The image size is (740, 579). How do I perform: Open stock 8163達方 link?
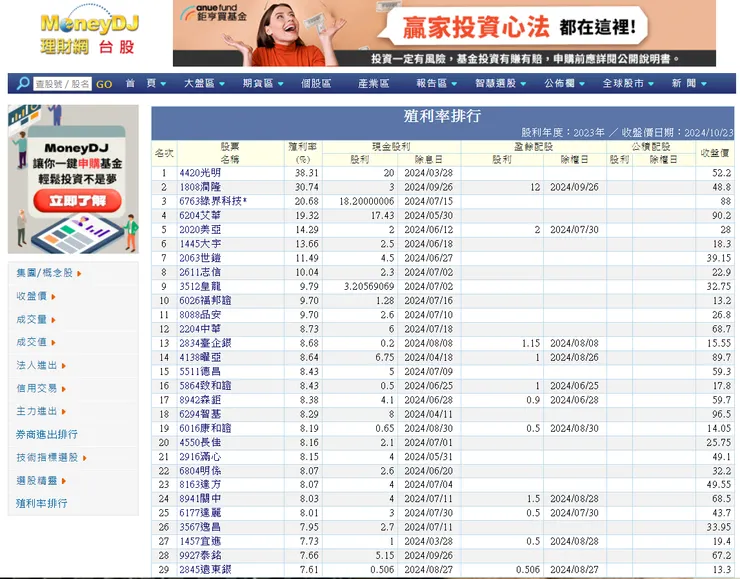click(200, 485)
